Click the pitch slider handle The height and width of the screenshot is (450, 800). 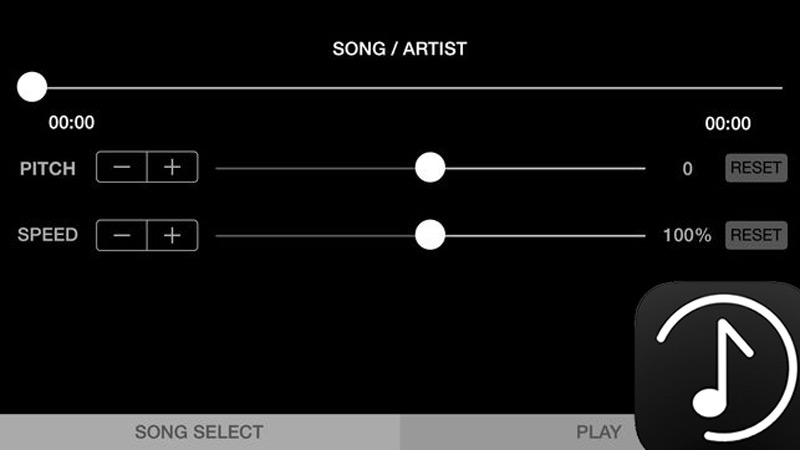[x=430, y=168]
